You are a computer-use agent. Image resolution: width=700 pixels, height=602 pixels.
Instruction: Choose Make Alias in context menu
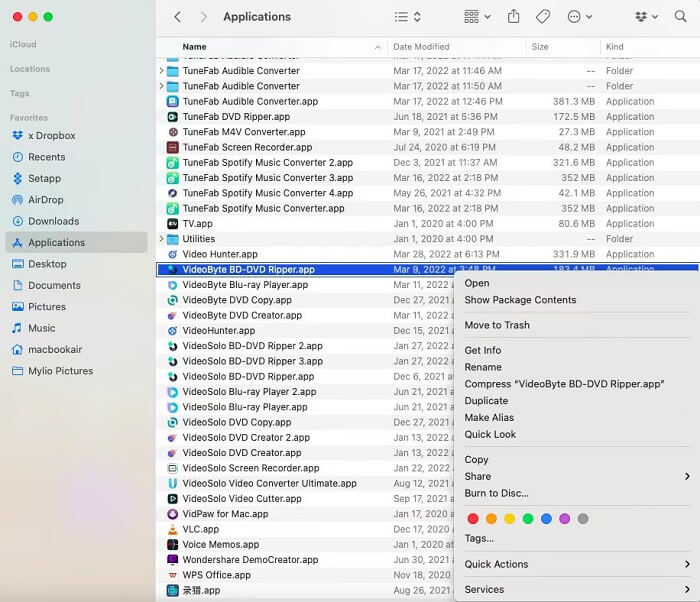click(x=489, y=418)
